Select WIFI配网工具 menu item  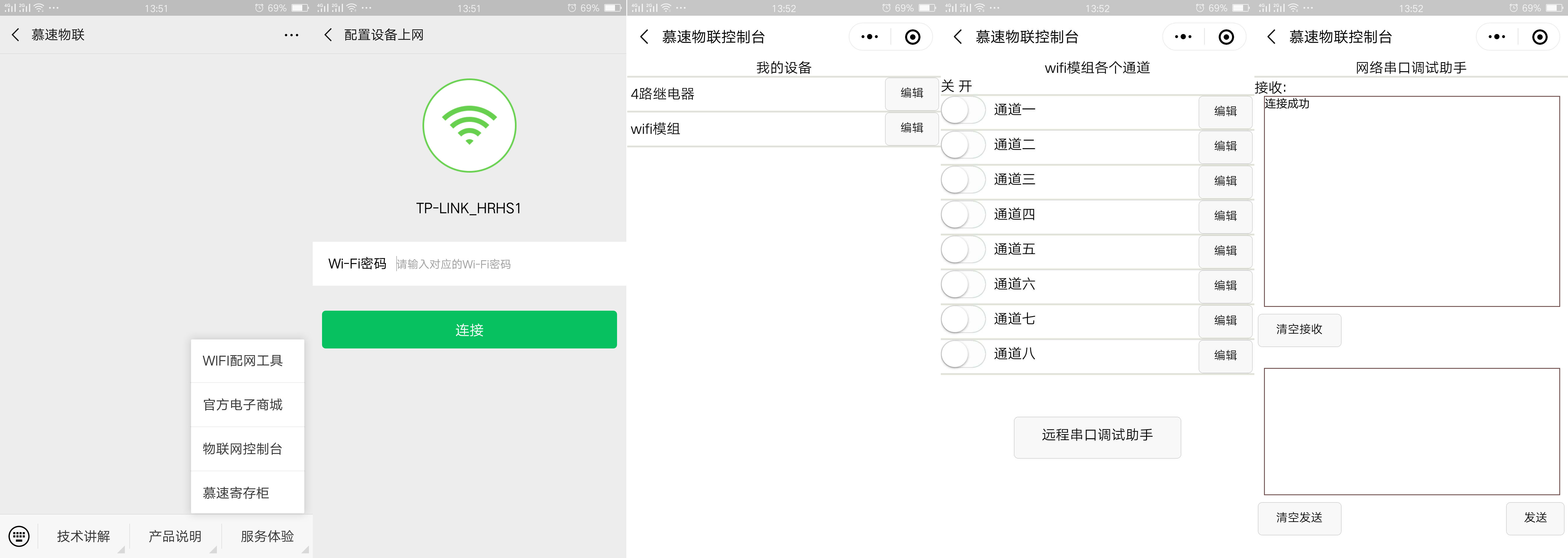tap(247, 361)
